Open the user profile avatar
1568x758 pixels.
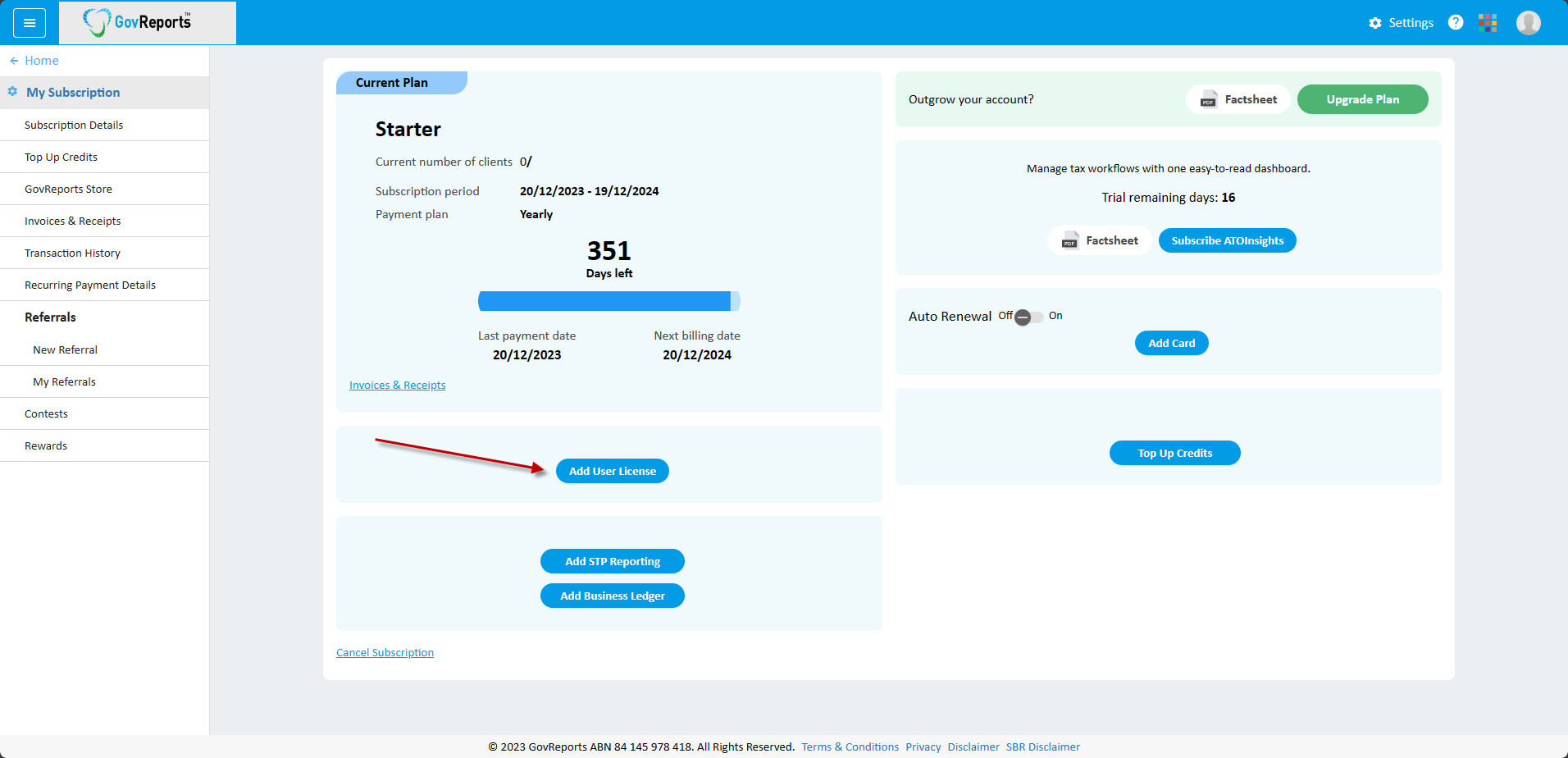point(1528,23)
